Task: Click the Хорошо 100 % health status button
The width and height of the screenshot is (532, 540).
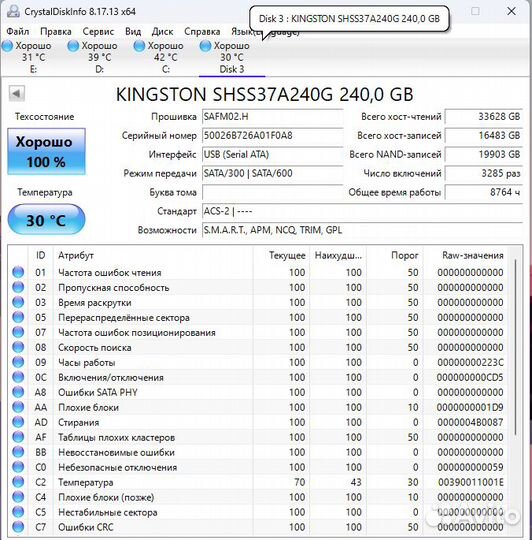Action: 46,152
